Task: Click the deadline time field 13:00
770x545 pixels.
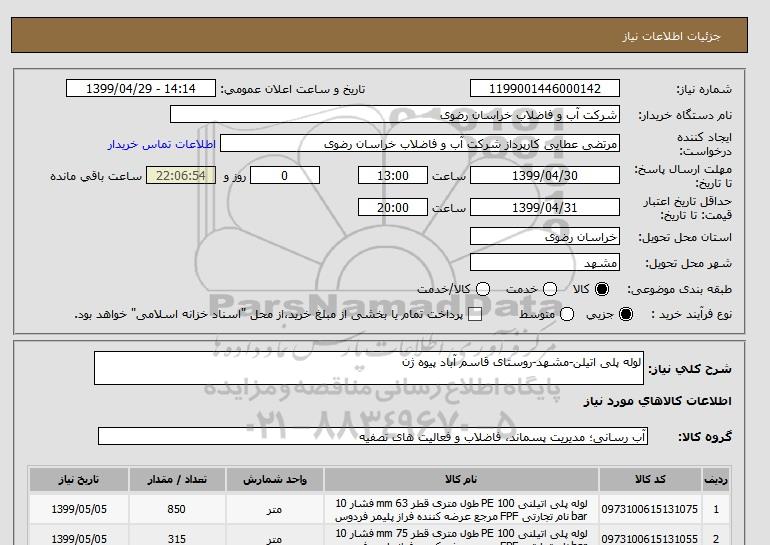Action: [x=393, y=175]
